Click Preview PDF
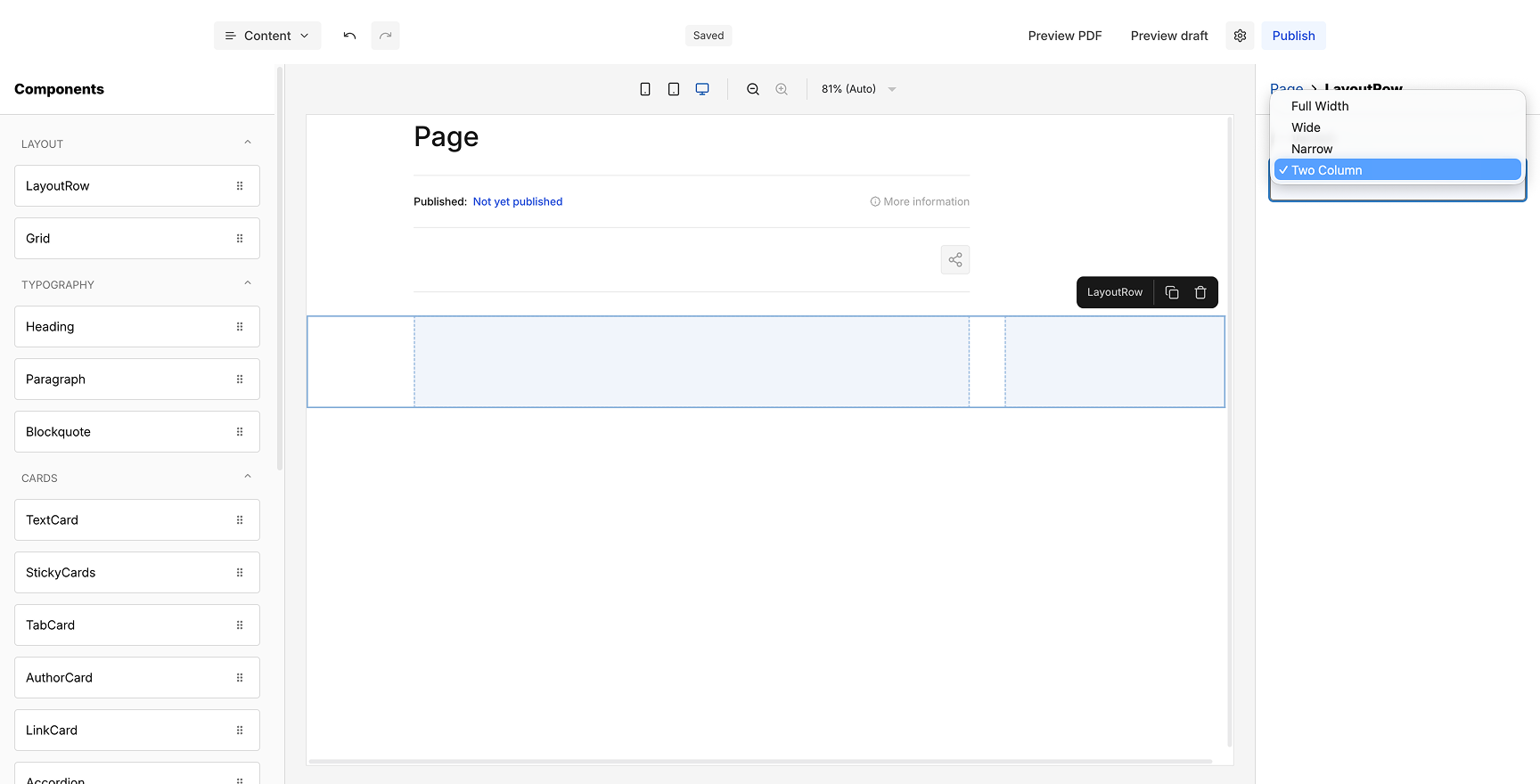Image resolution: width=1540 pixels, height=784 pixels. pos(1065,36)
